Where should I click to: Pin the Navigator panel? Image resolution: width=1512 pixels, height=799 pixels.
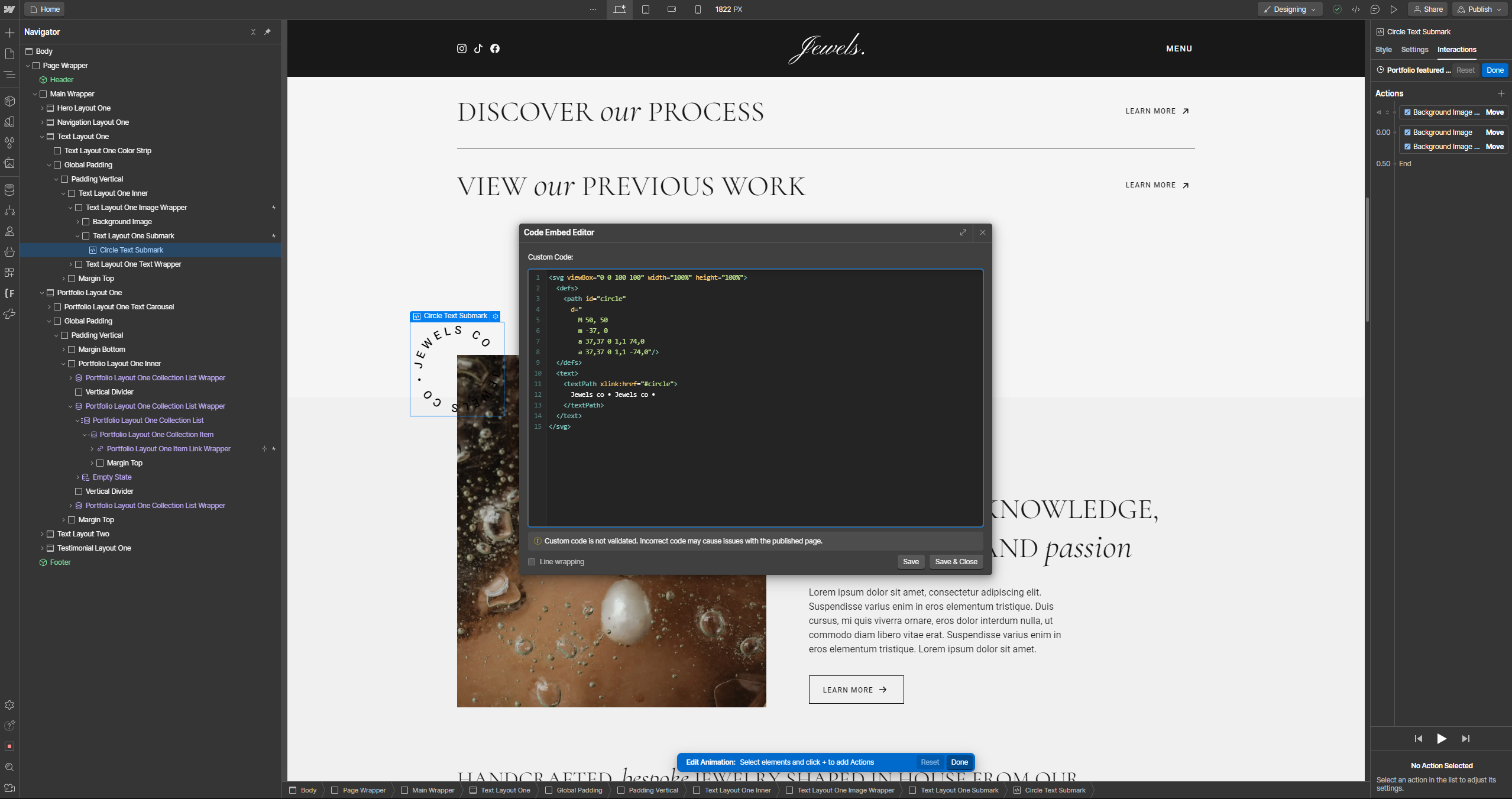click(x=267, y=32)
